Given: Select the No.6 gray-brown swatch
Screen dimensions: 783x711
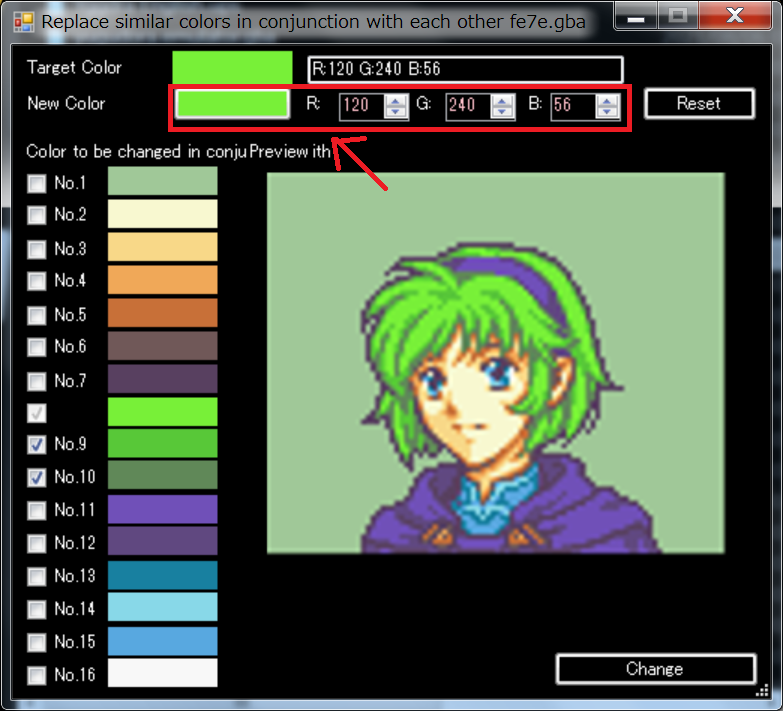Looking at the screenshot, I should 163,346.
